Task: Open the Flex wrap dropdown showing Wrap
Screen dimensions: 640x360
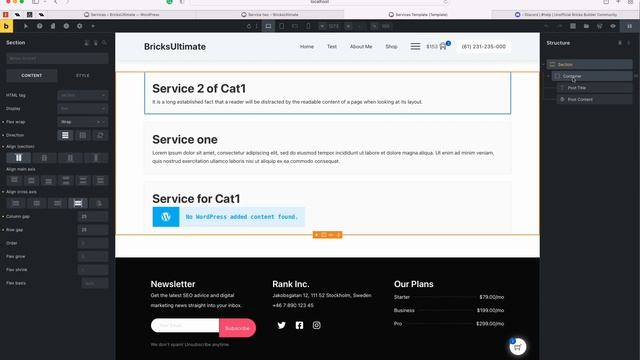Action: 82,122
